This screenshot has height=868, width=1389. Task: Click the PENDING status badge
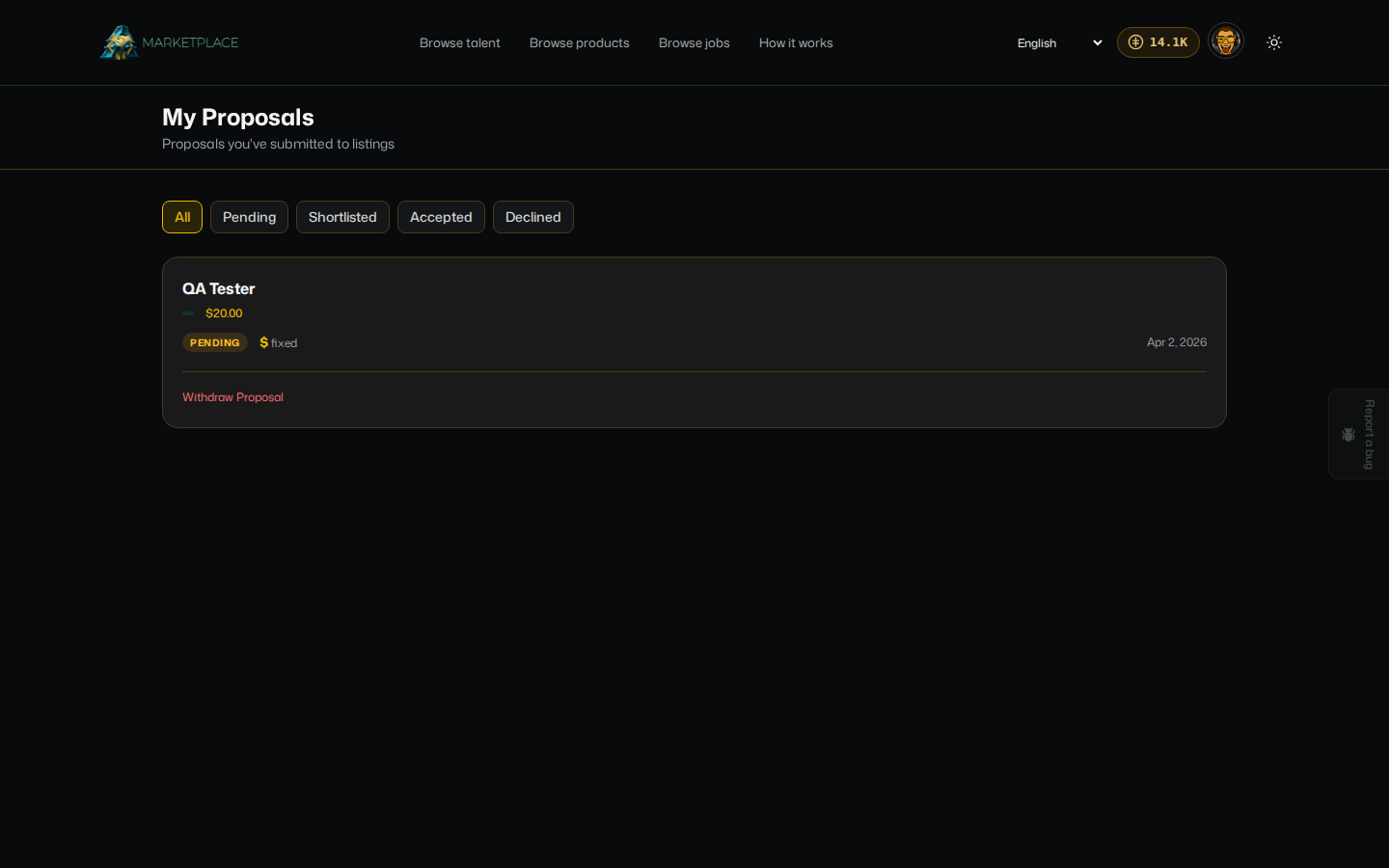coord(215,342)
